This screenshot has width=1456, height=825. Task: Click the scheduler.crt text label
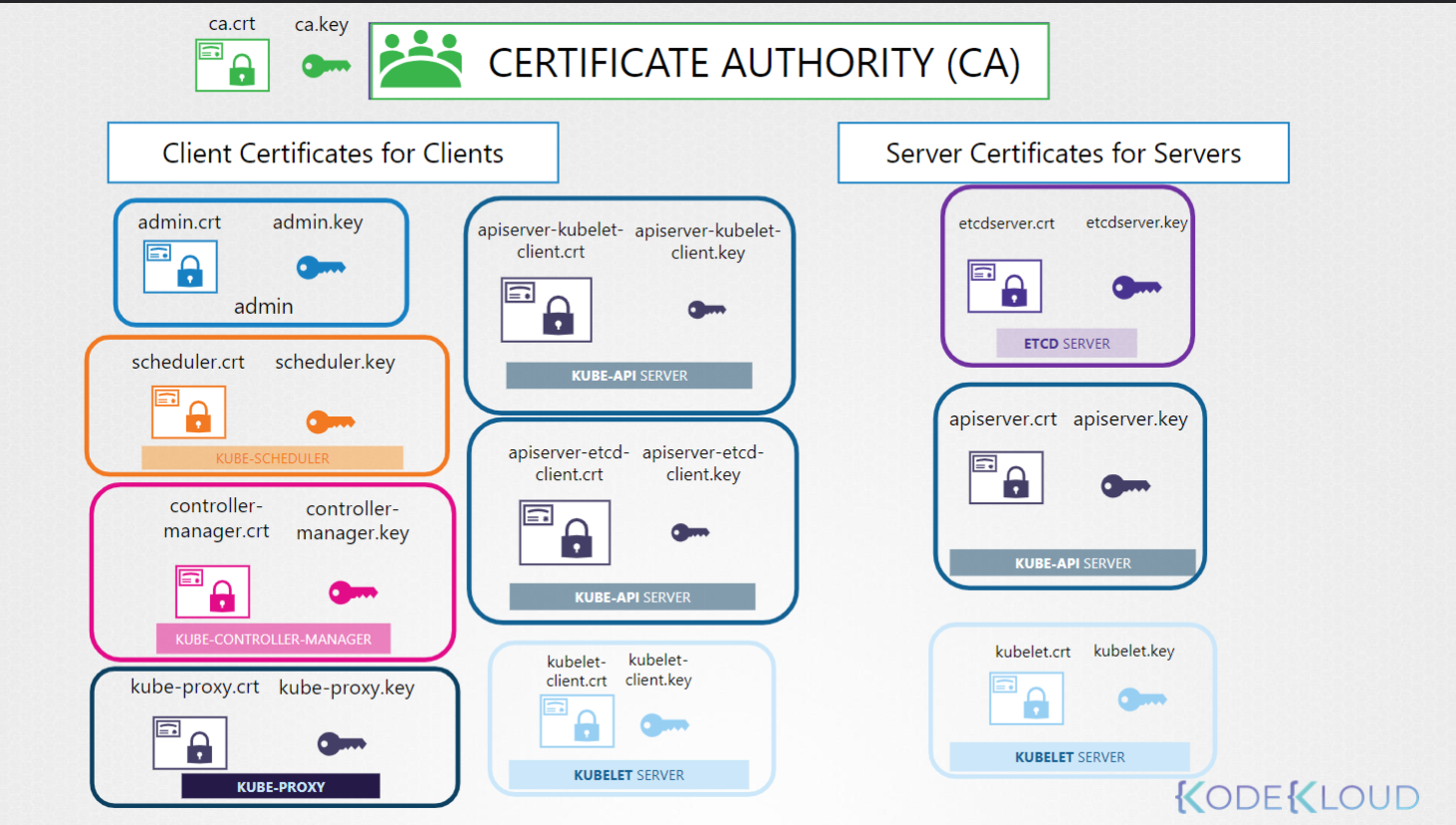pyautogui.click(x=188, y=363)
